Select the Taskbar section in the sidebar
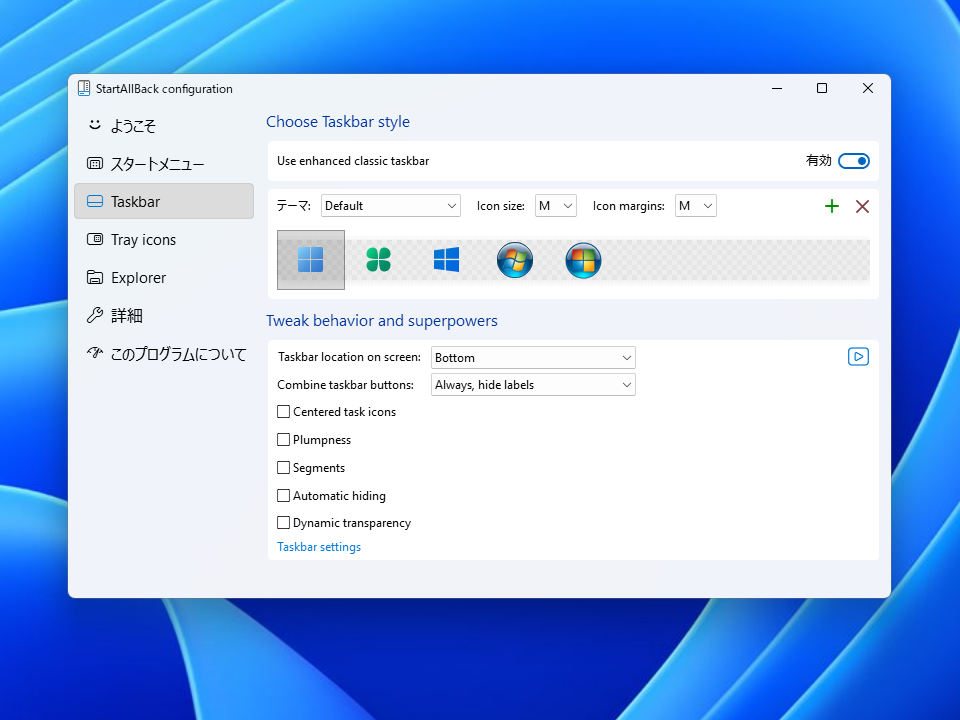This screenshot has width=960, height=720. click(164, 201)
